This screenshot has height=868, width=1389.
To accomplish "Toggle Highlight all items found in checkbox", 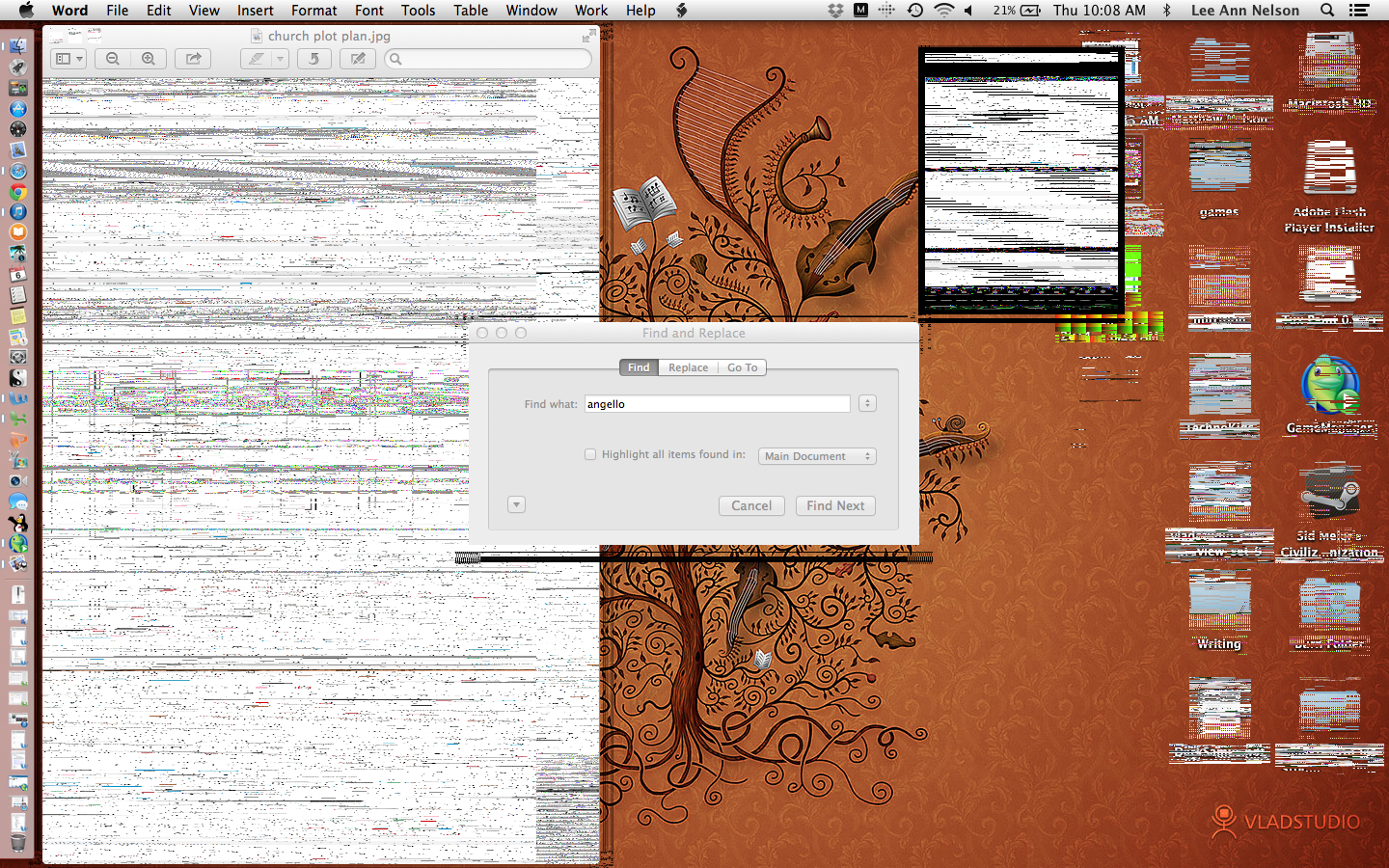I will coord(590,454).
